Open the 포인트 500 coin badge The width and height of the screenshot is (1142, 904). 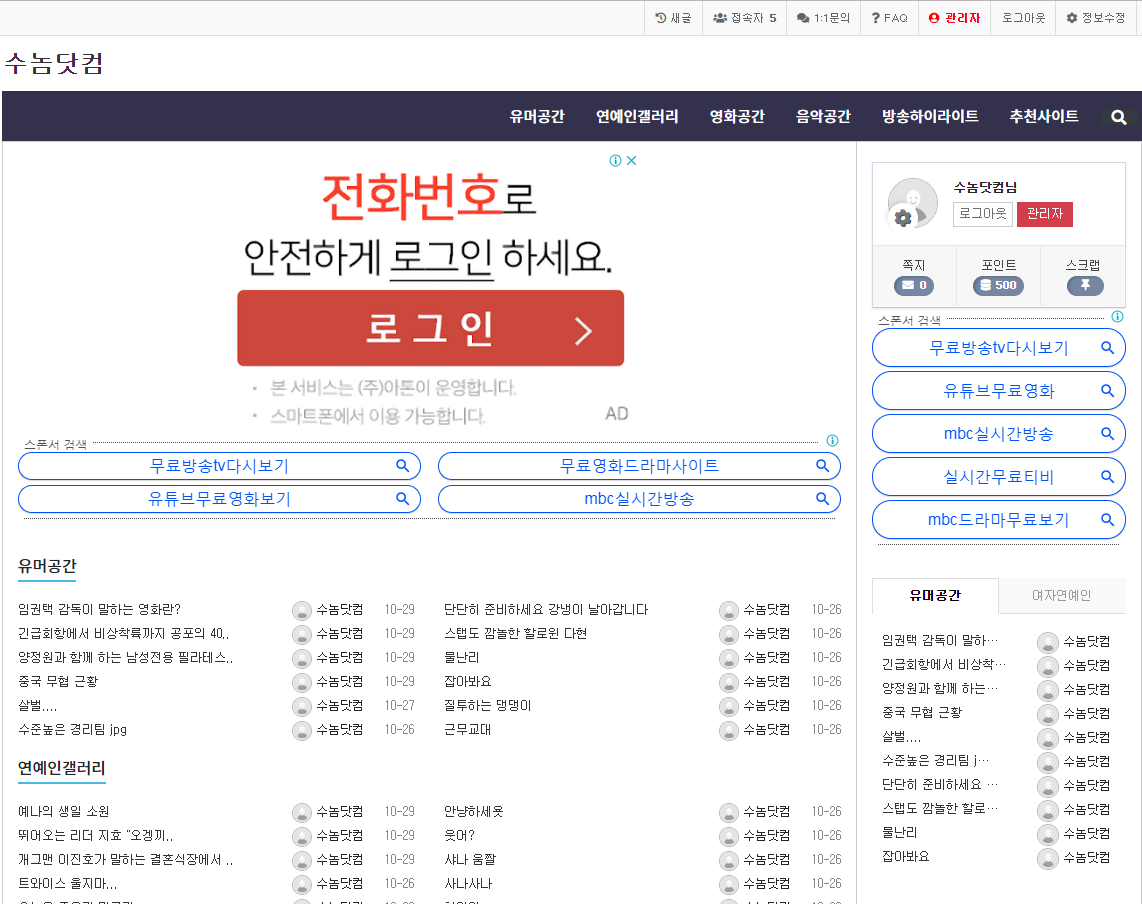tap(998, 286)
